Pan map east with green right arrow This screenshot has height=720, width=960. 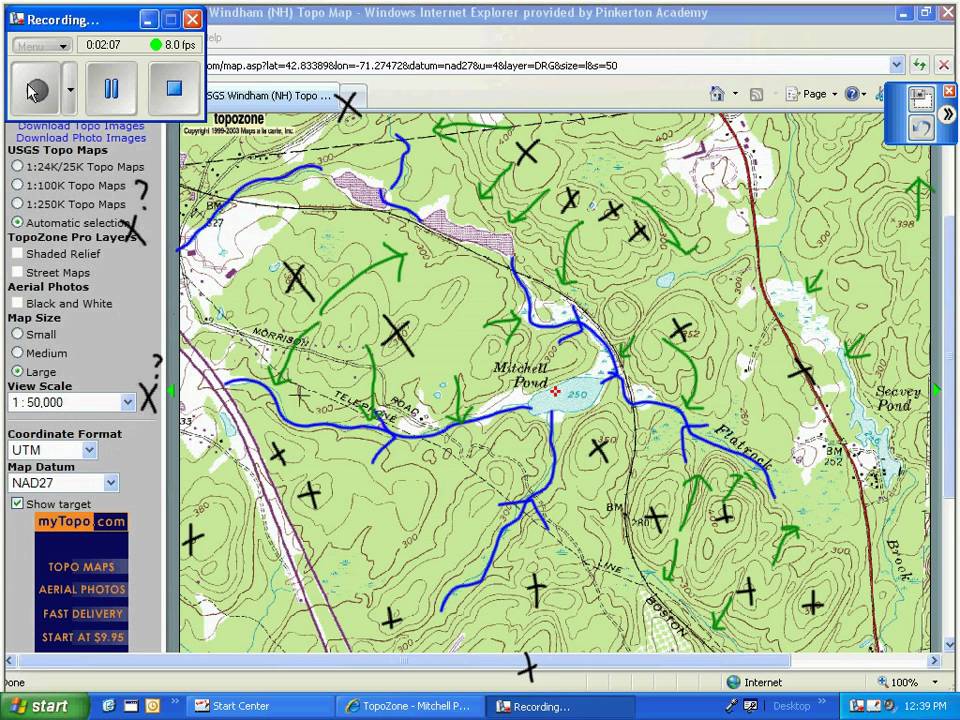[x=937, y=390]
